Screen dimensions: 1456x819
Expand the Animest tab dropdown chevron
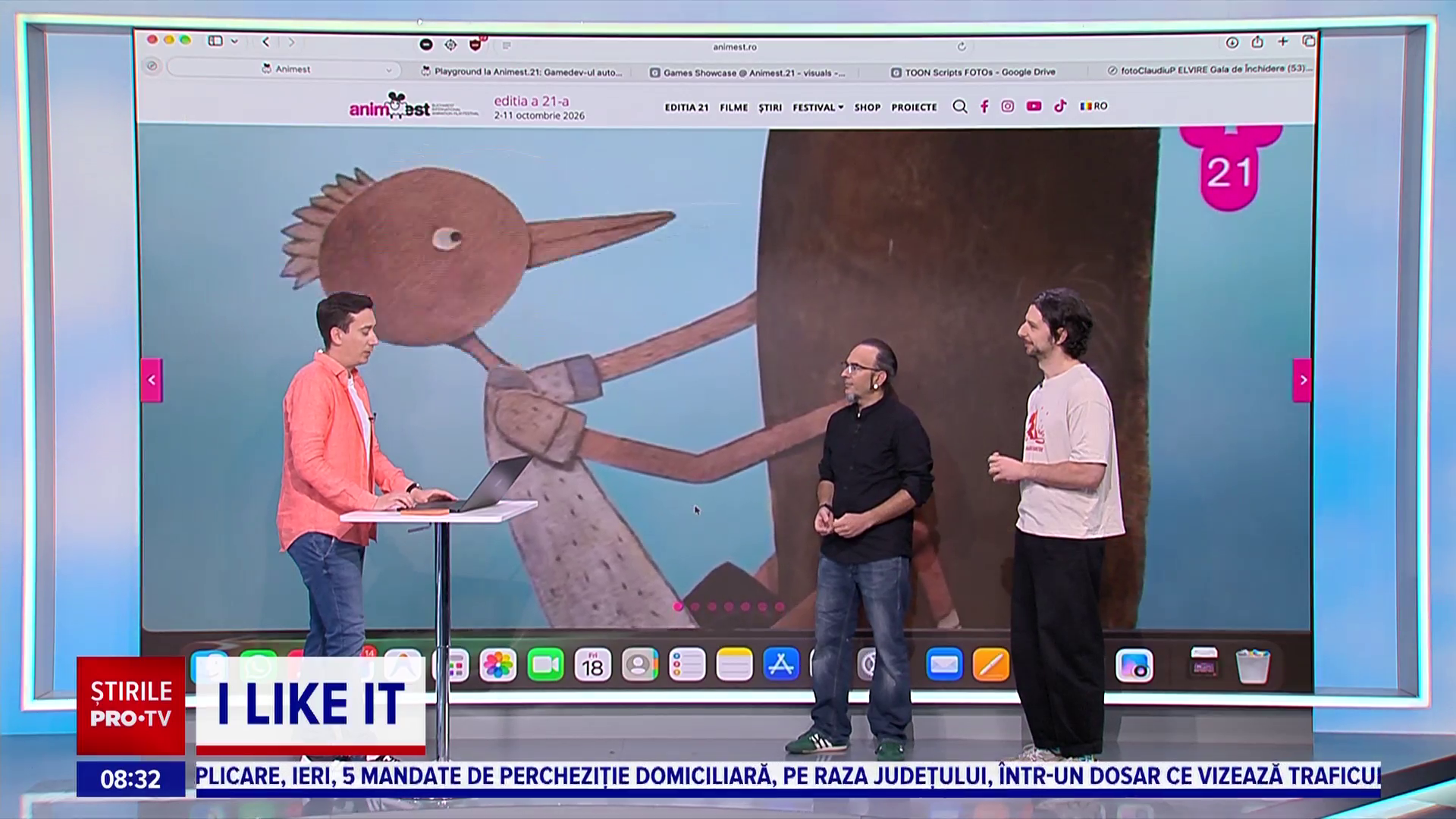click(389, 70)
